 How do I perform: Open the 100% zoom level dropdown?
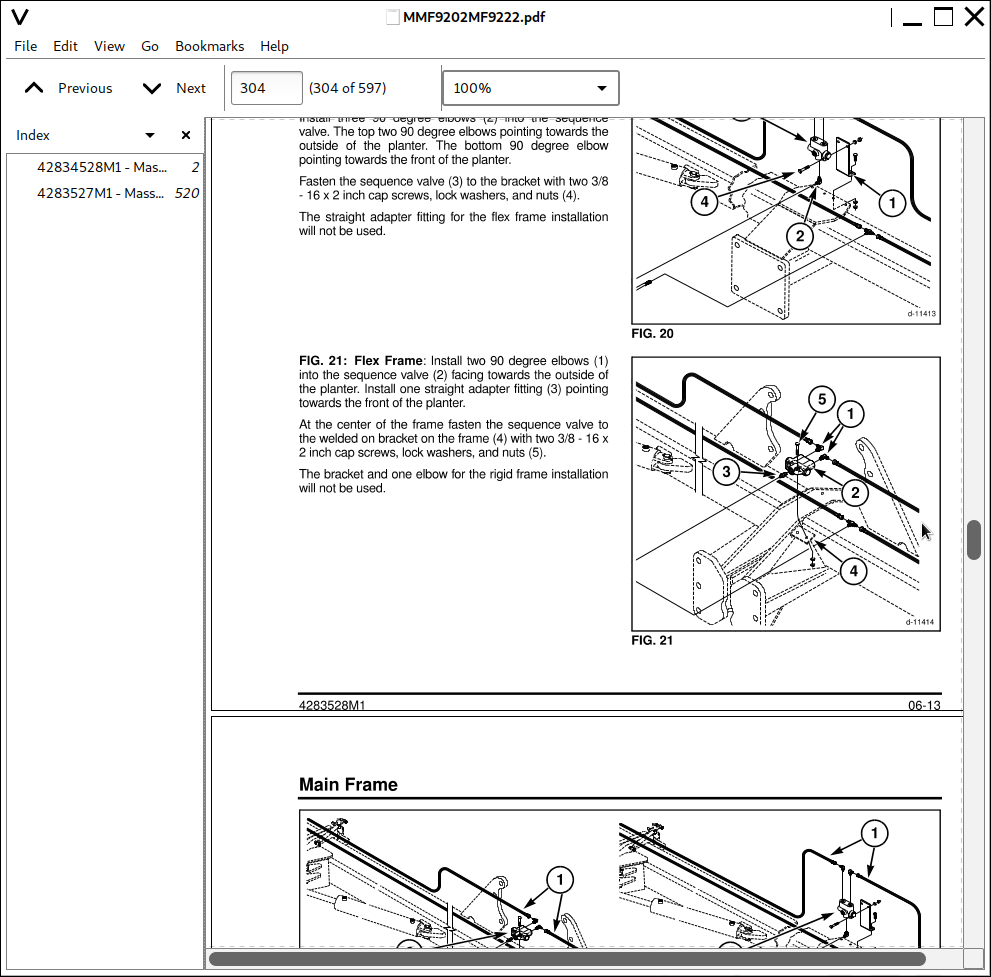[530, 88]
